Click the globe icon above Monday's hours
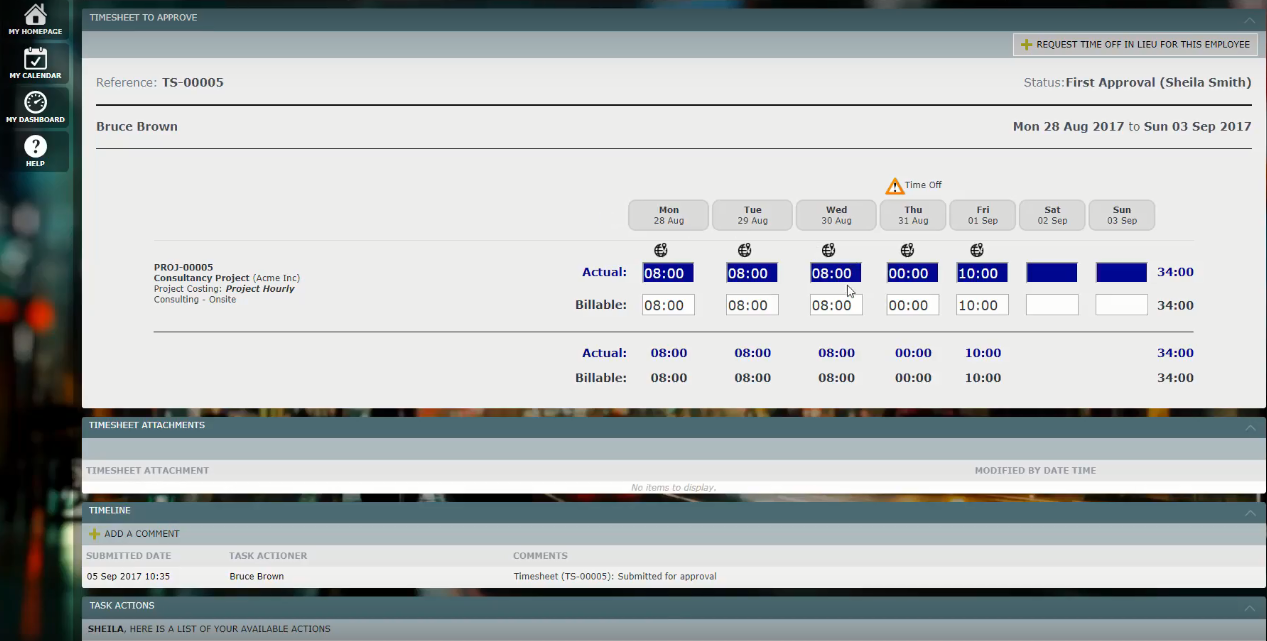 click(x=661, y=250)
